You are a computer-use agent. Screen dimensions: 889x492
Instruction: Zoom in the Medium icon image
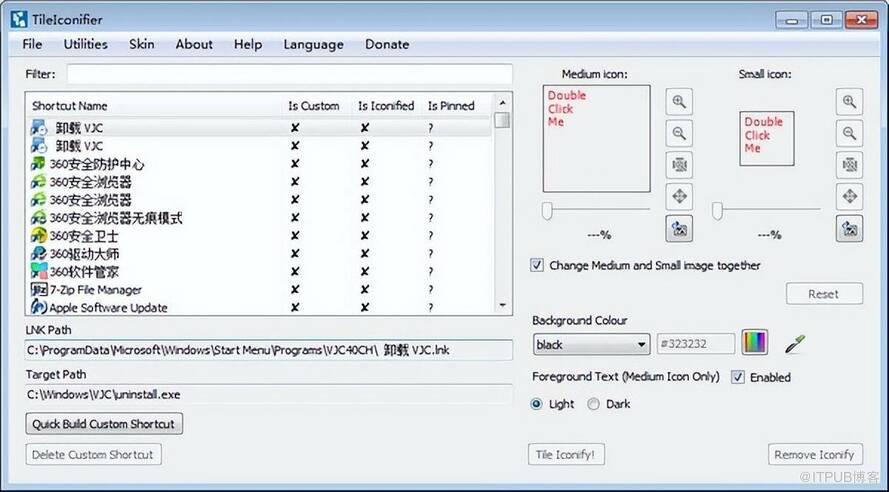[x=679, y=102]
